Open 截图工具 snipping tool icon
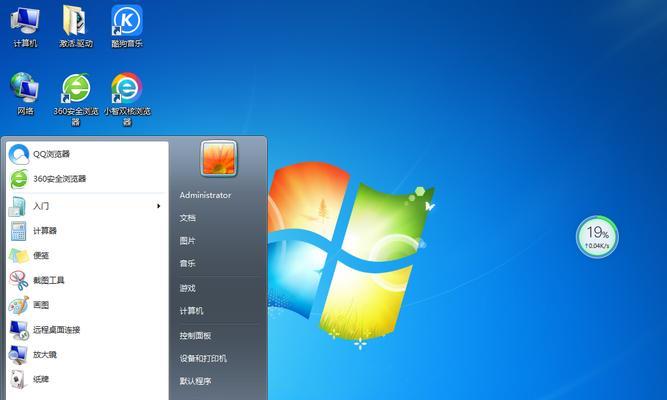The height and width of the screenshot is (400, 667). pyautogui.click(x=19, y=280)
